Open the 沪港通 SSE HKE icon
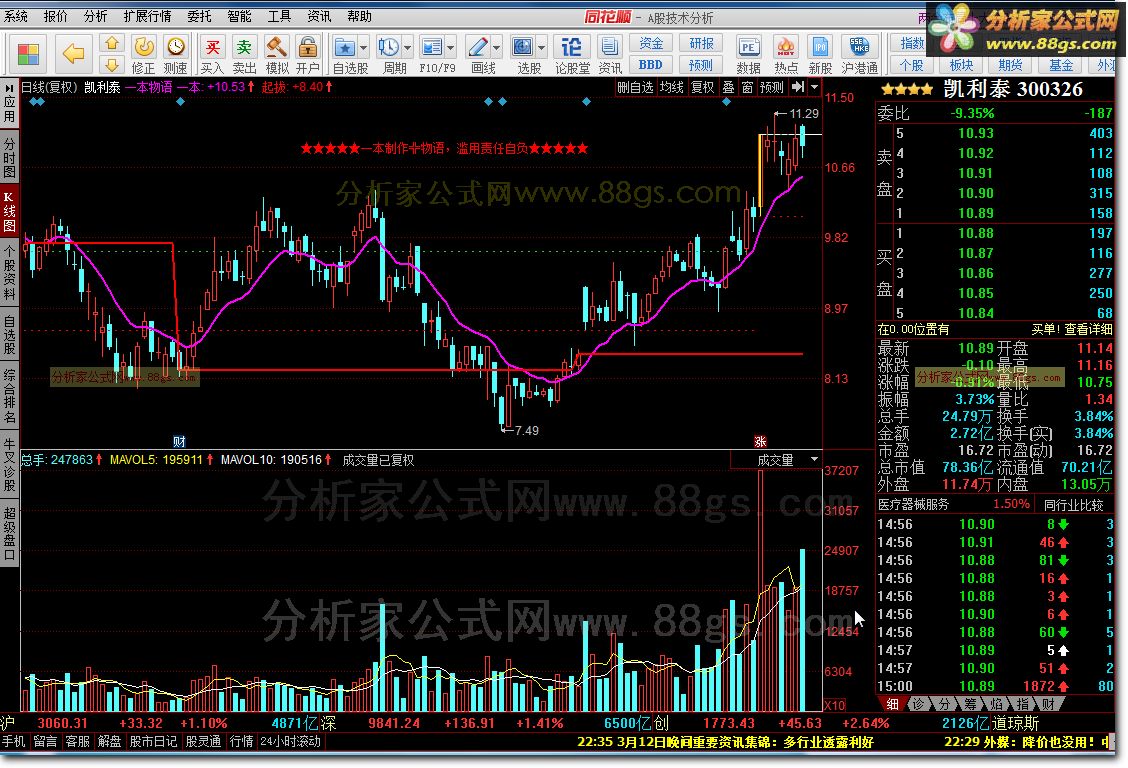 pyautogui.click(x=860, y=55)
